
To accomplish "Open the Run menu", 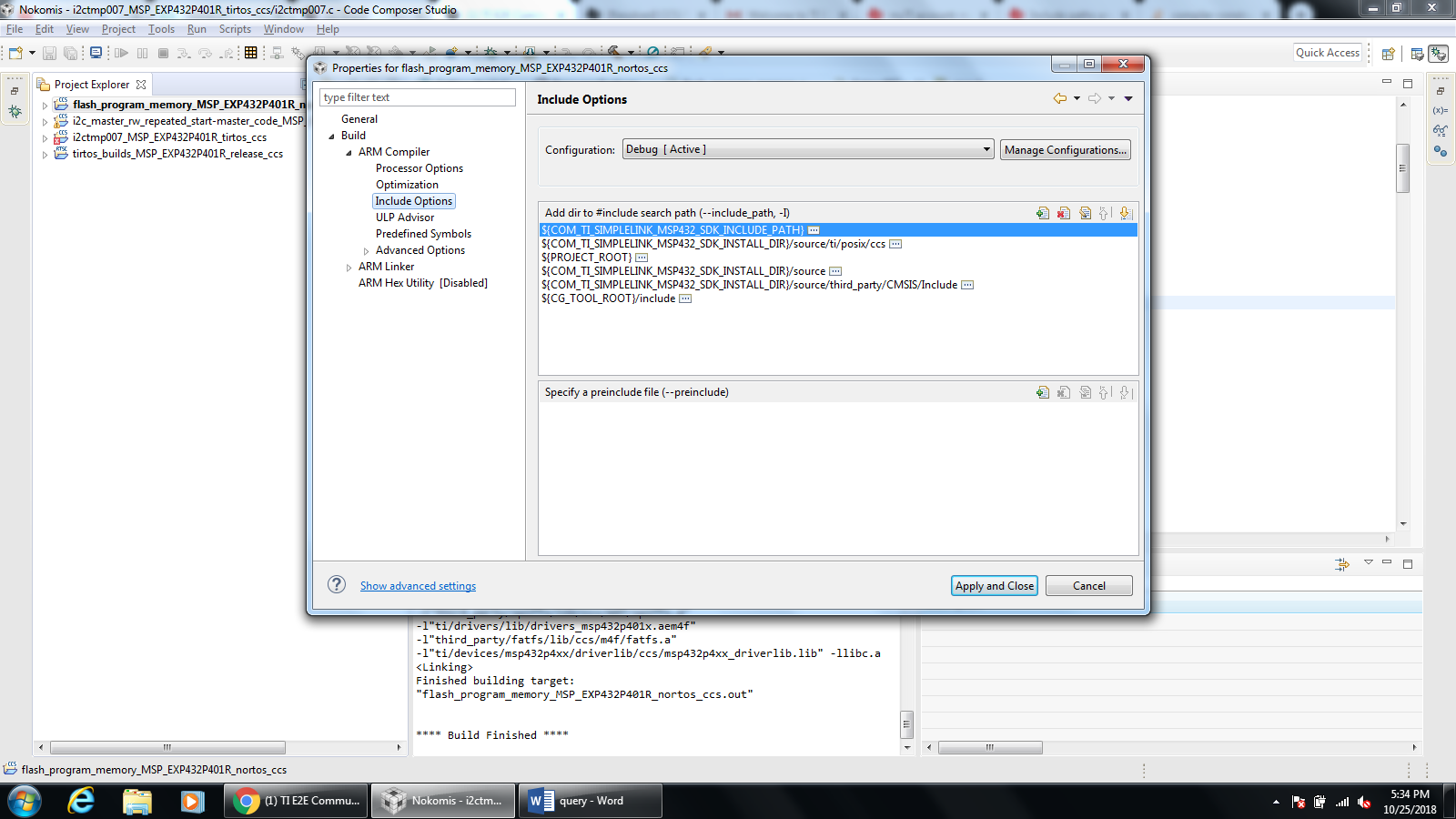I will coord(197,29).
